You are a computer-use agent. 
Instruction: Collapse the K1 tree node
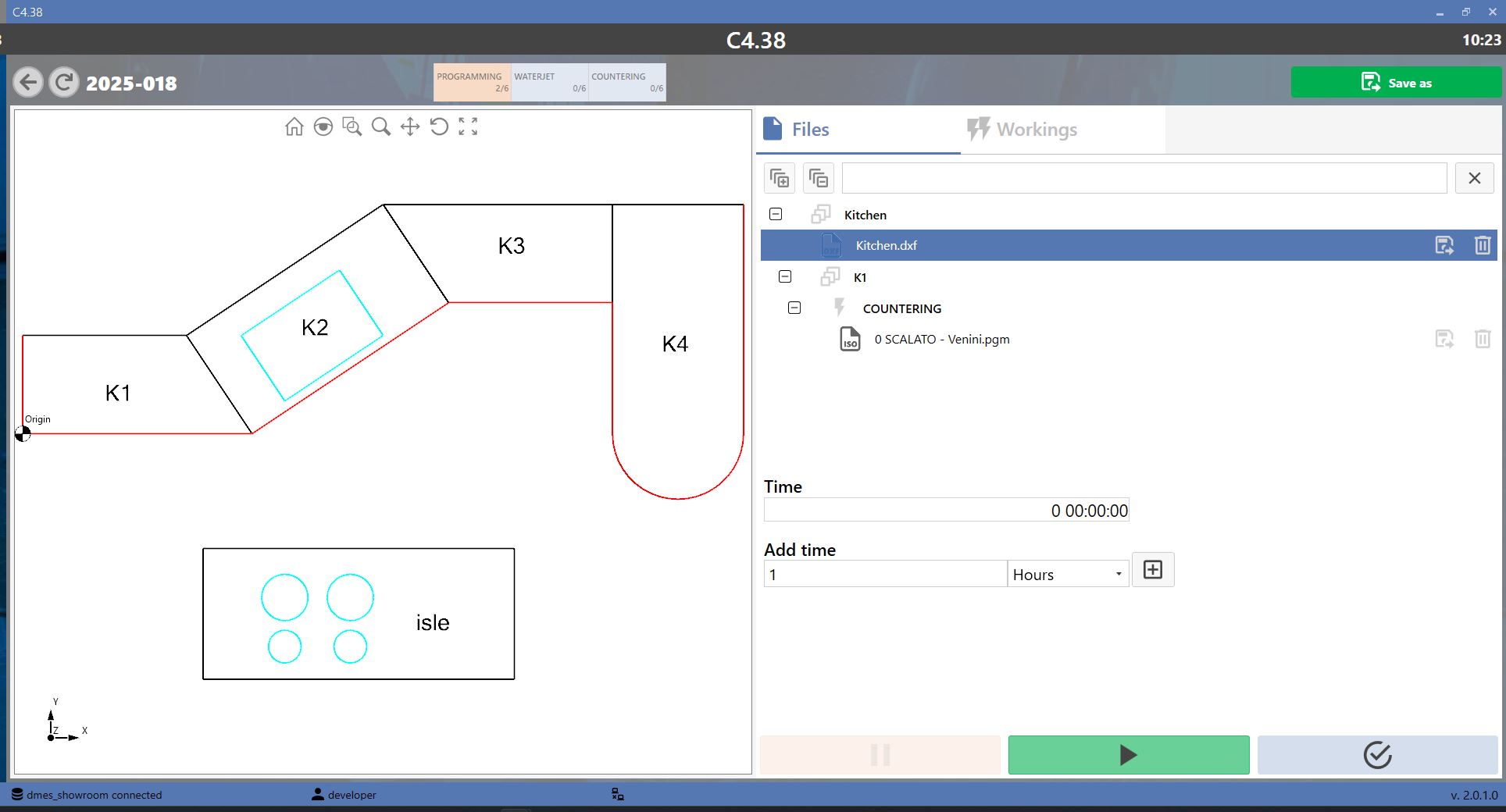point(785,276)
